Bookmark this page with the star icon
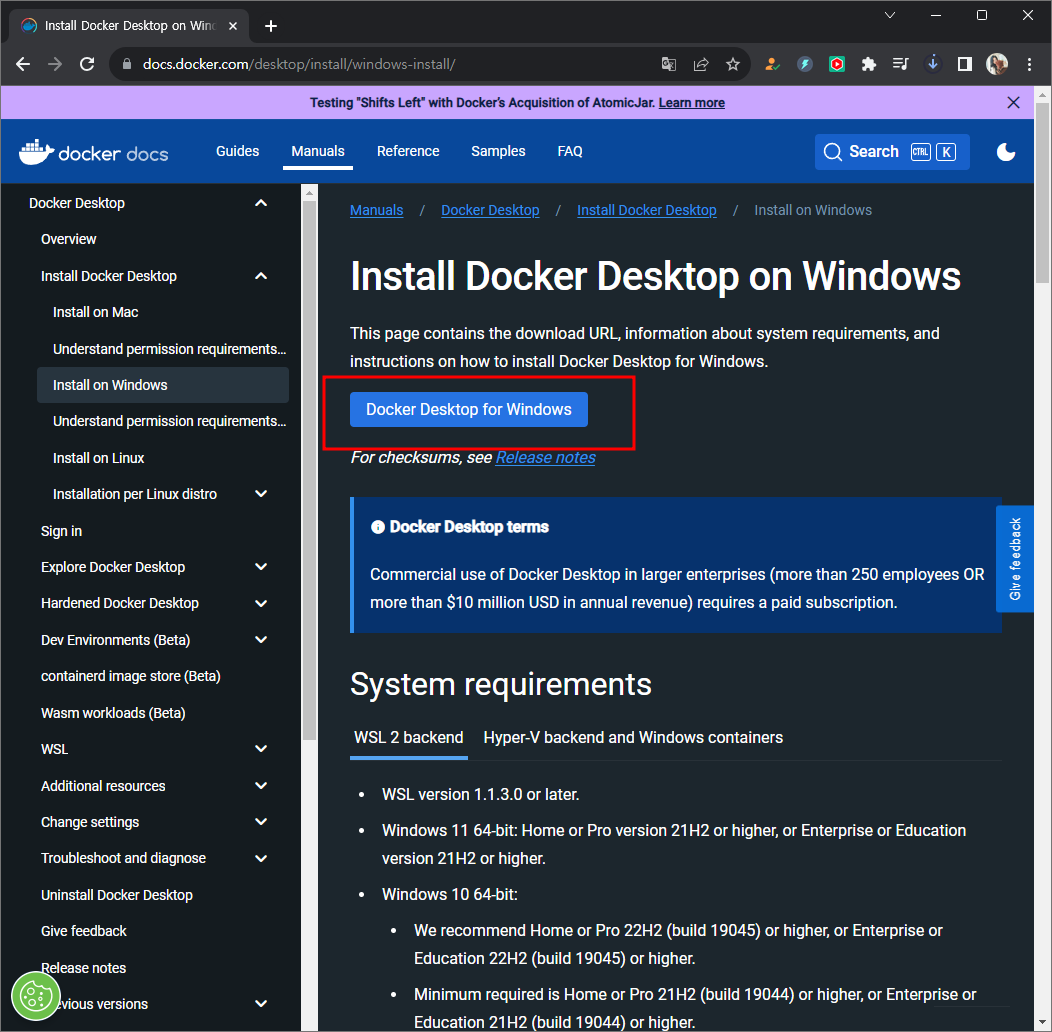 pos(733,64)
